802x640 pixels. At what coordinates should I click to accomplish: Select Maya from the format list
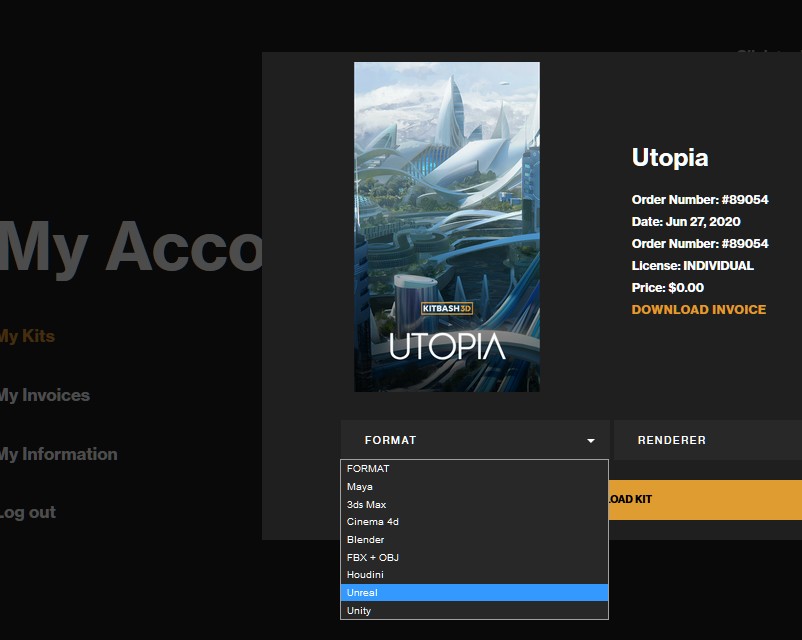click(x=474, y=487)
